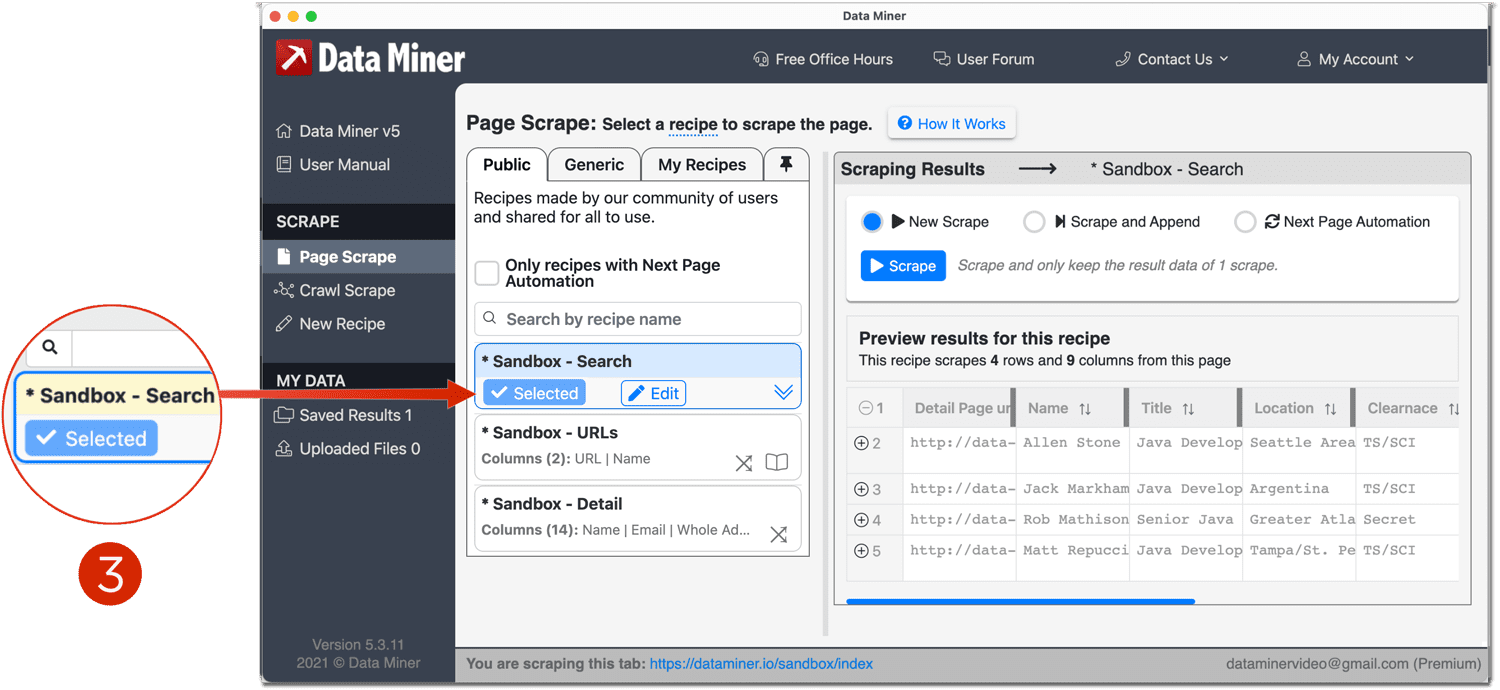Image resolution: width=1500 pixels, height=690 pixels.
Task: Select the Scrape and Append radio button
Action: (1034, 221)
